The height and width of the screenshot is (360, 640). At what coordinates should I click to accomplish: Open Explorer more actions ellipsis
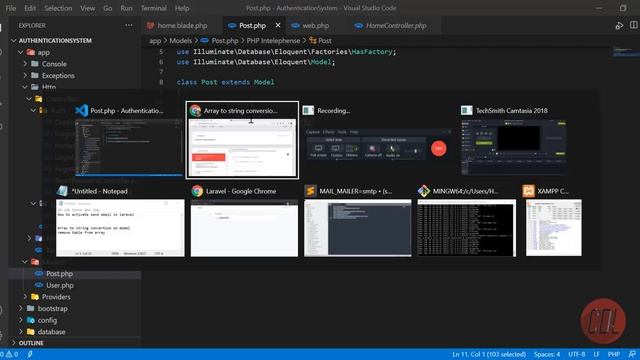[x=129, y=25]
